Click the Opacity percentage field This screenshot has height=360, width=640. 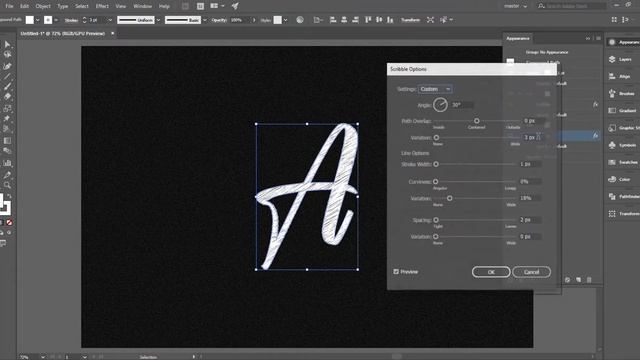[x=240, y=20]
